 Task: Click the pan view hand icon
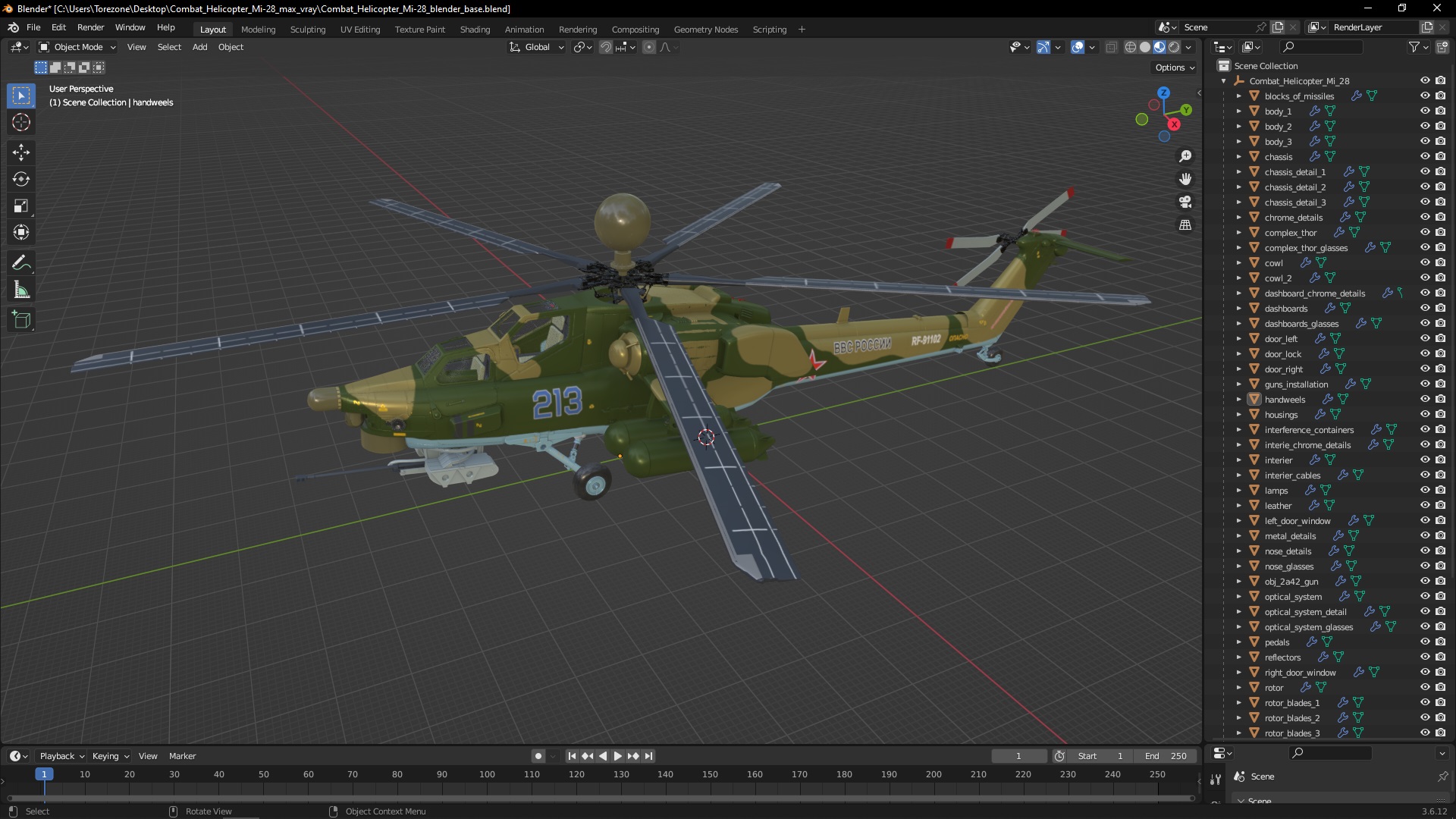1185,179
